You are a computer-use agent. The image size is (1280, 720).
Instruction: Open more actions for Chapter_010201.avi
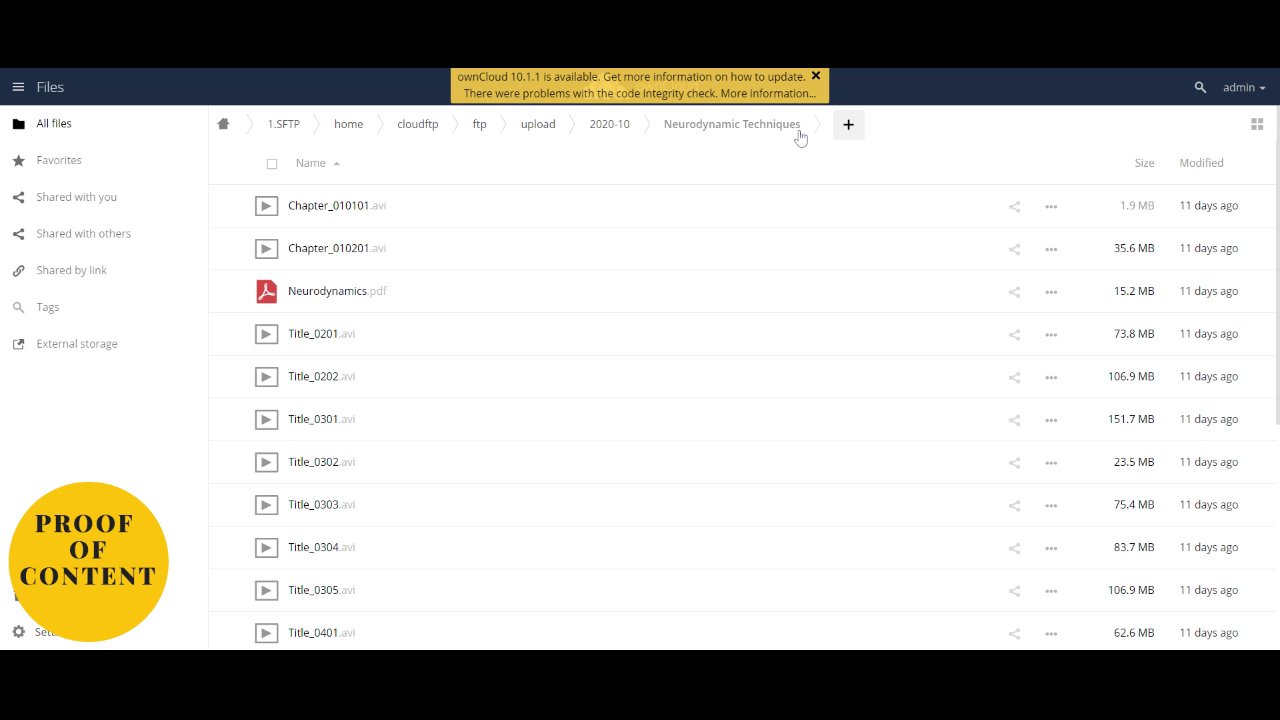[1051, 249]
